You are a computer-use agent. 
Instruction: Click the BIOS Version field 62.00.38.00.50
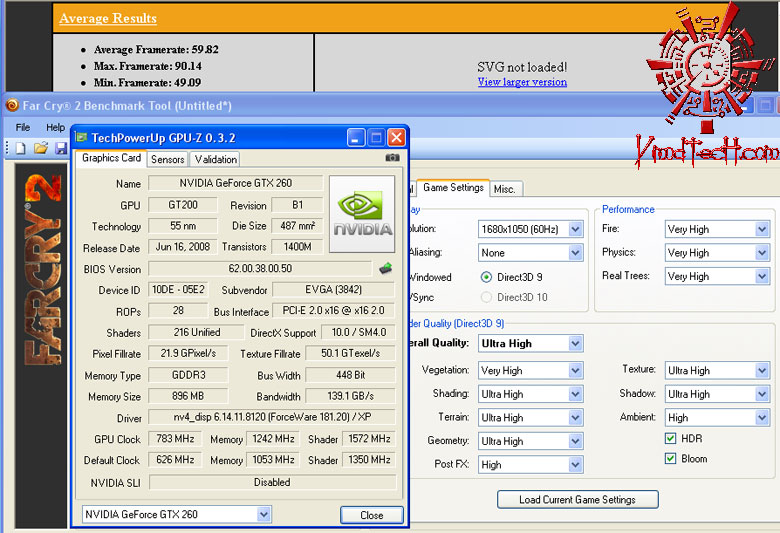point(260,269)
